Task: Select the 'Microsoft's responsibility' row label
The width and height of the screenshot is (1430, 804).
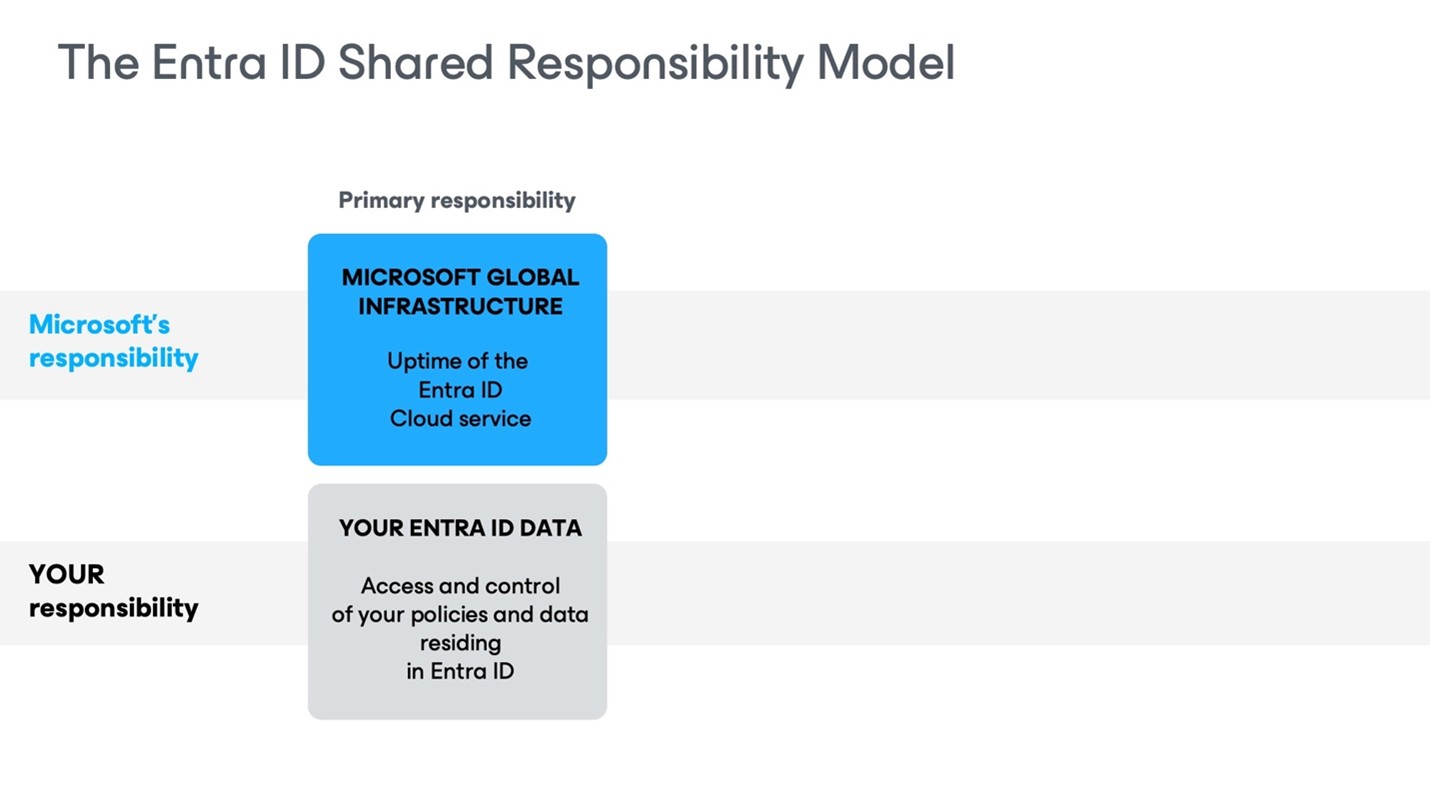Action: coord(113,341)
